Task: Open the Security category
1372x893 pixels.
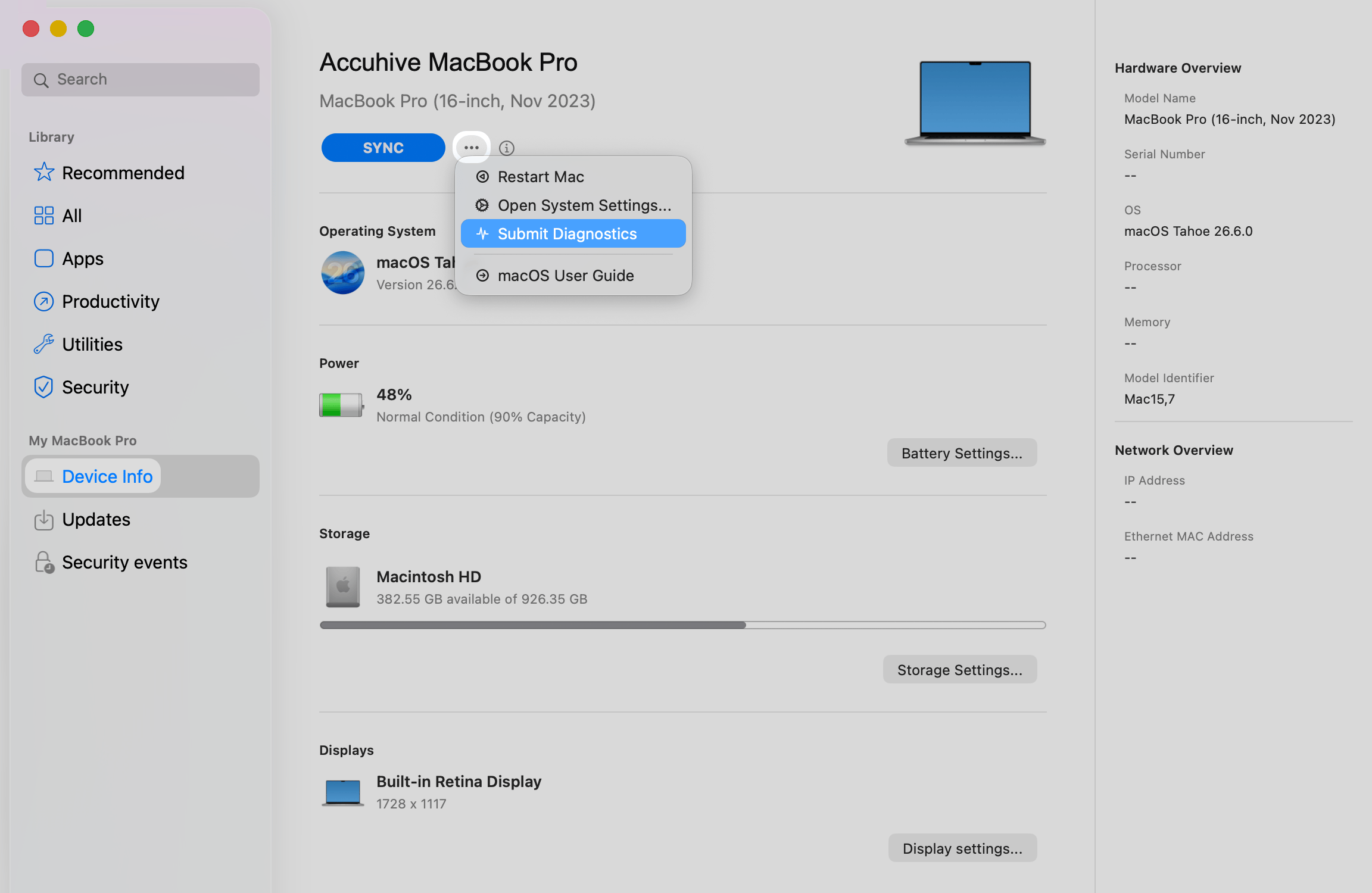Action: [141, 387]
